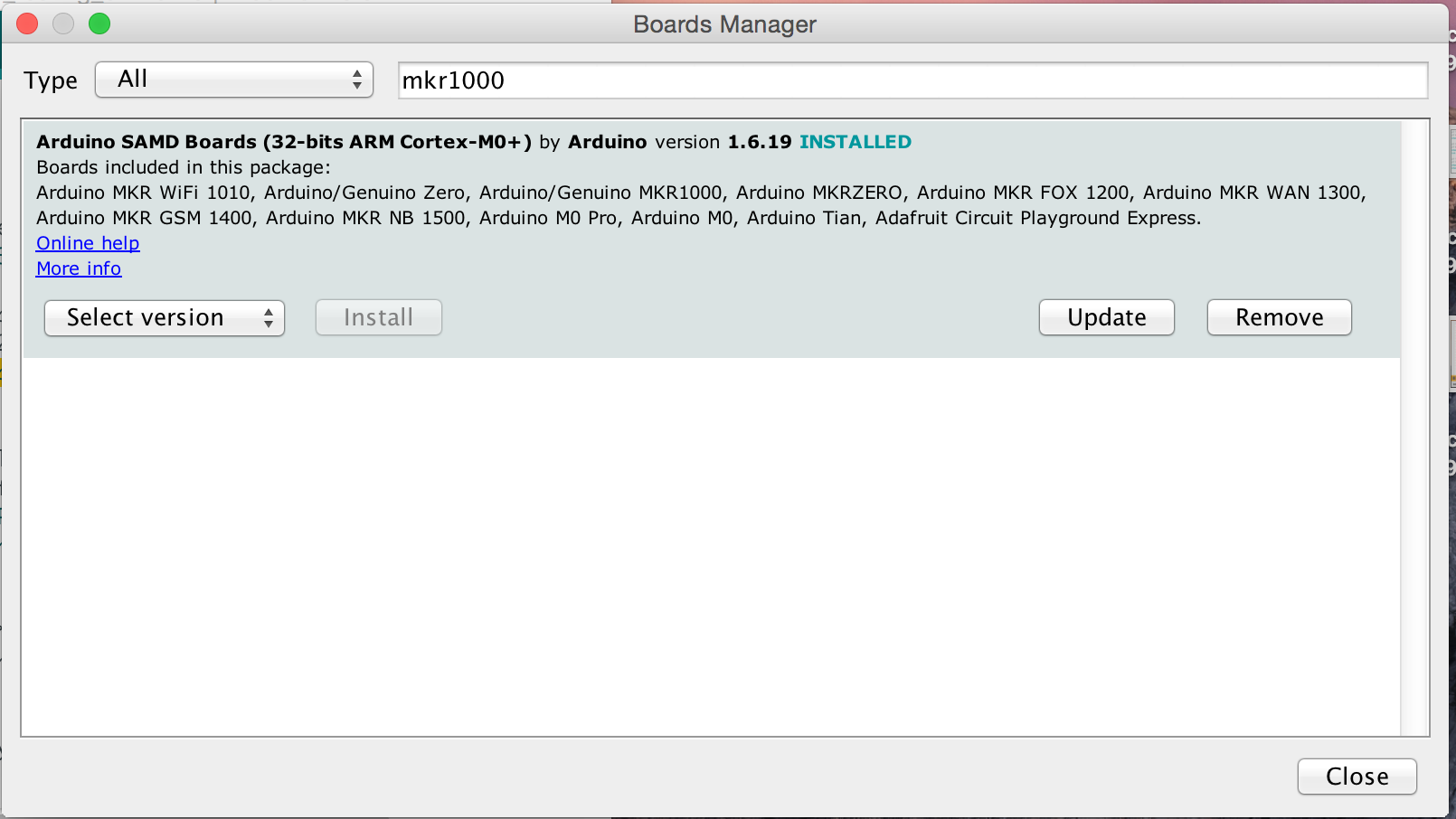Click the disabled Install button
The height and width of the screenshot is (819, 1456).
click(378, 317)
